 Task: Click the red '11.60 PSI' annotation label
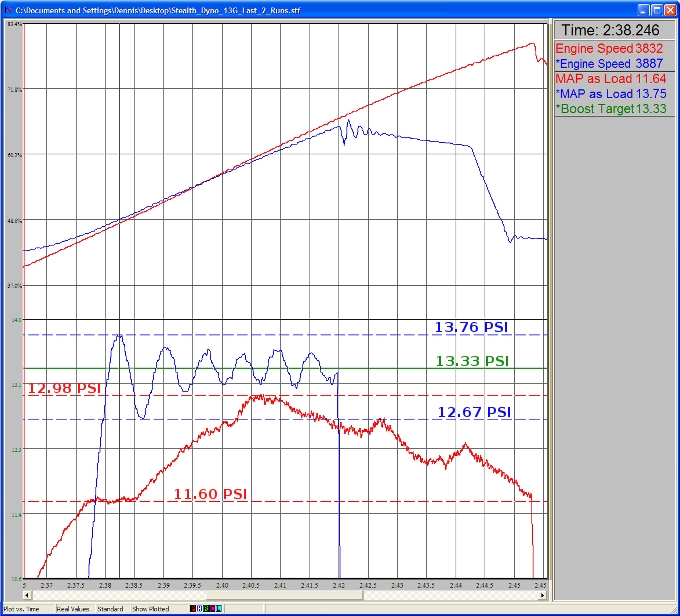pyautogui.click(x=210, y=494)
